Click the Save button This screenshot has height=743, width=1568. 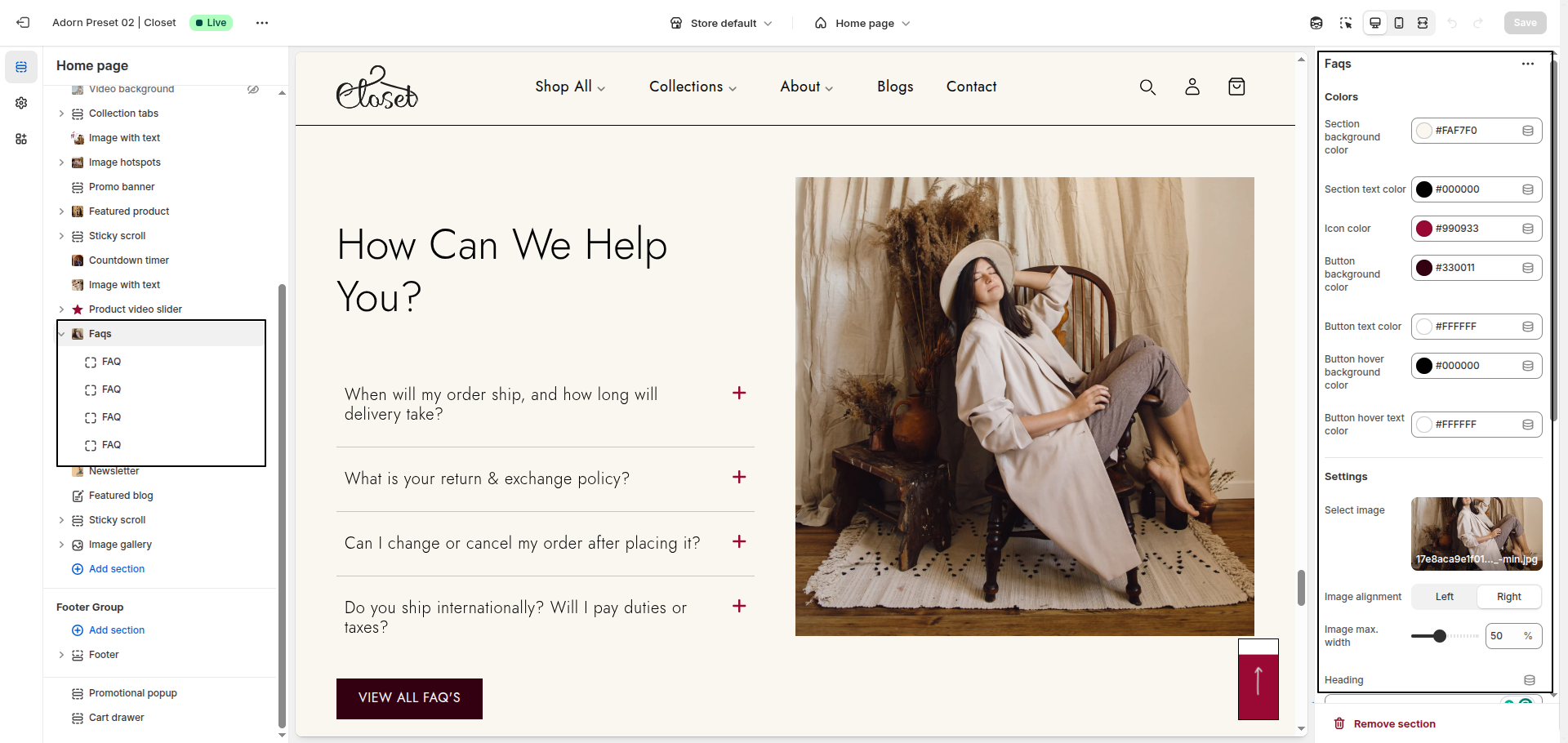pos(1525,23)
